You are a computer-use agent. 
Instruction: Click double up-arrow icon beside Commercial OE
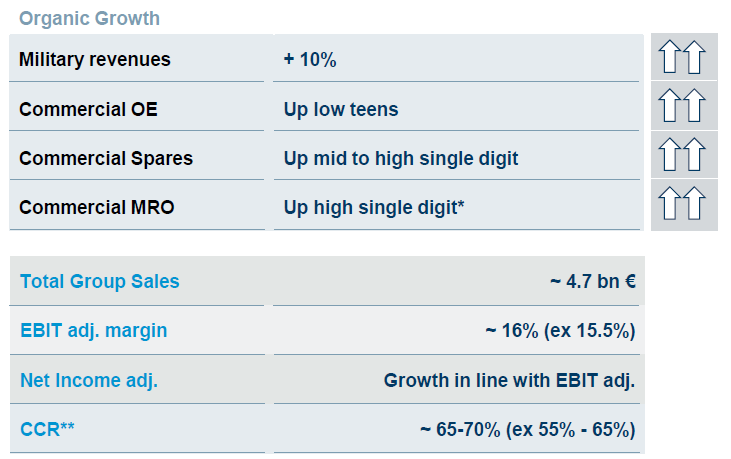(682, 105)
